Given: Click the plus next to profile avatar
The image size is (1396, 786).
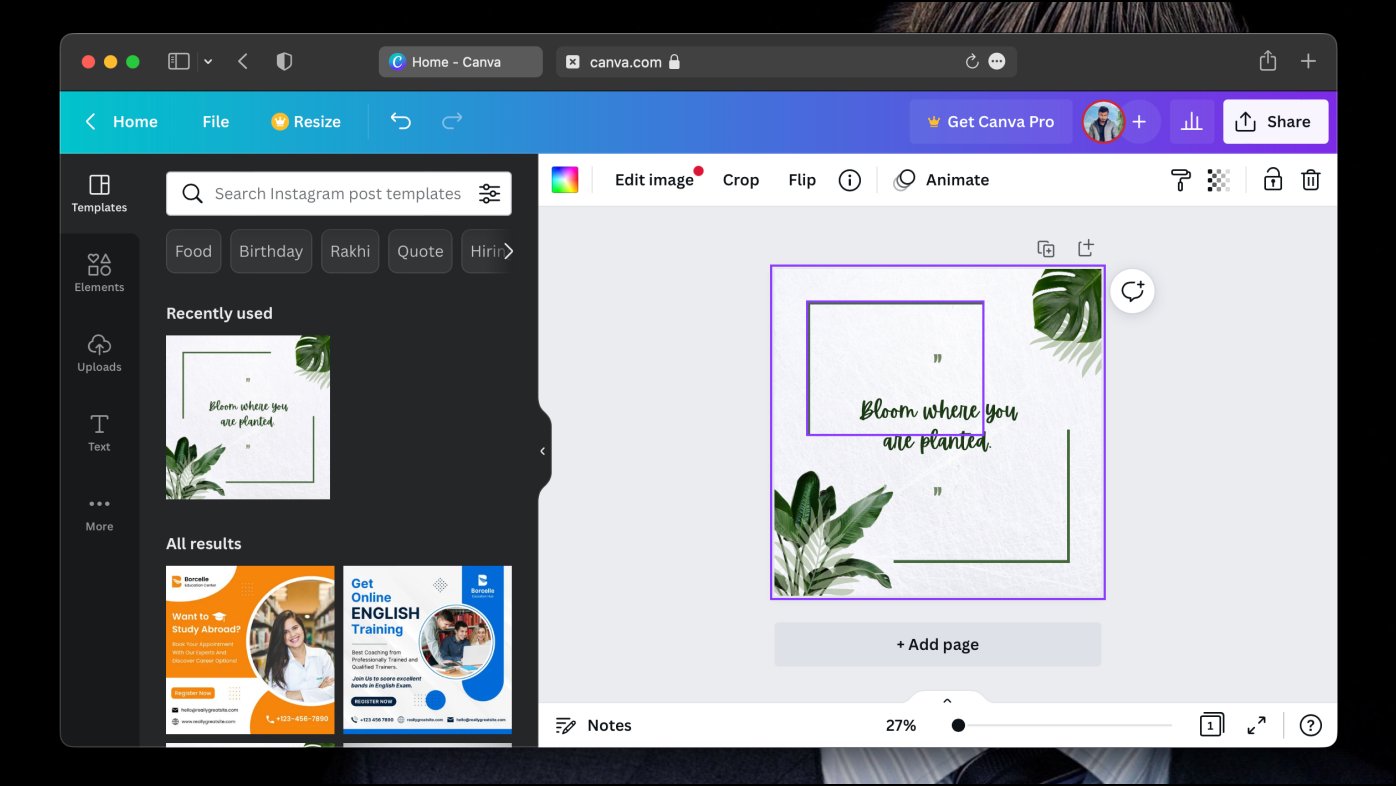Looking at the screenshot, I should 1139,121.
